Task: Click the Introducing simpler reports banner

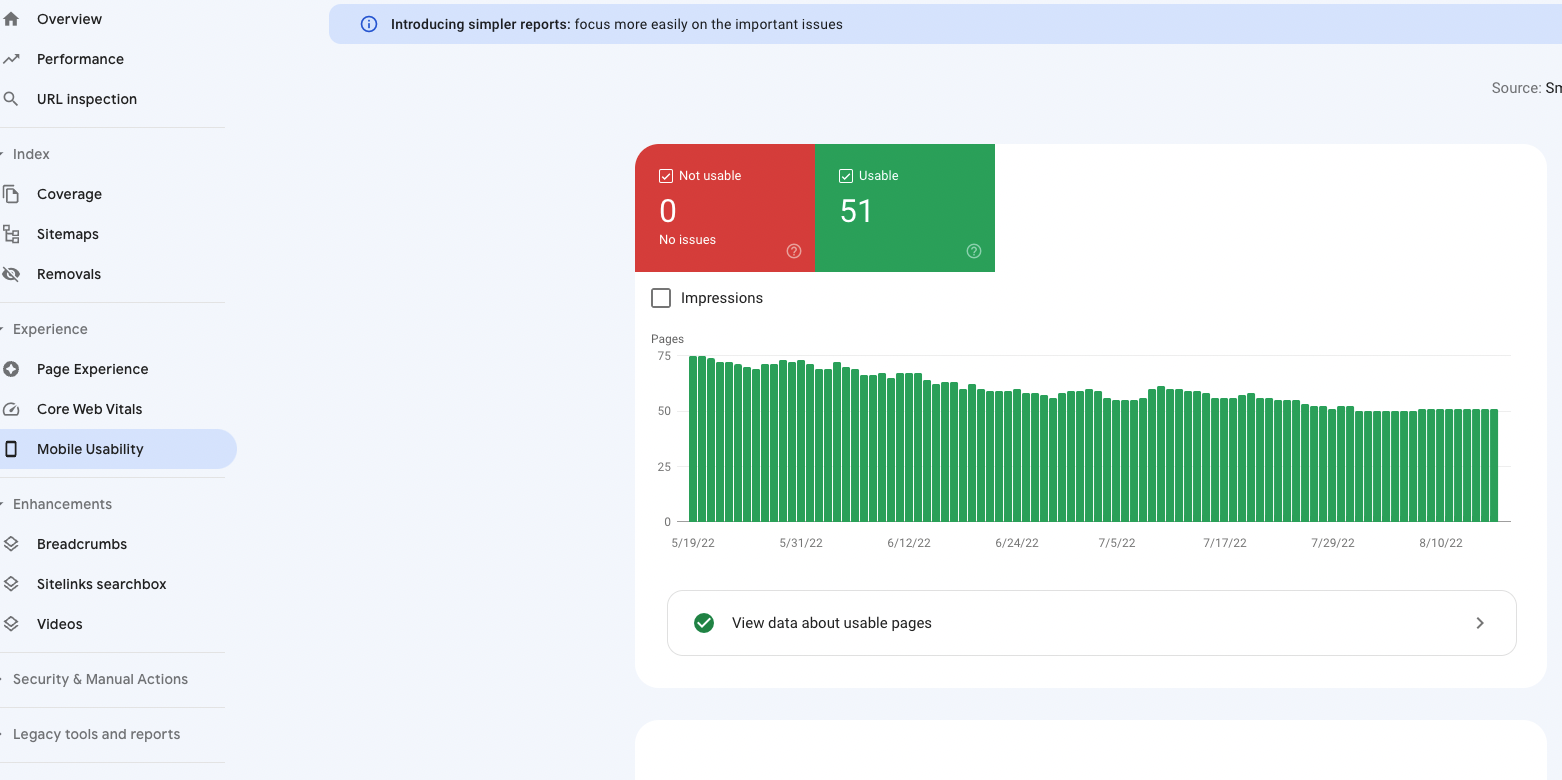Action: point(945,24)
